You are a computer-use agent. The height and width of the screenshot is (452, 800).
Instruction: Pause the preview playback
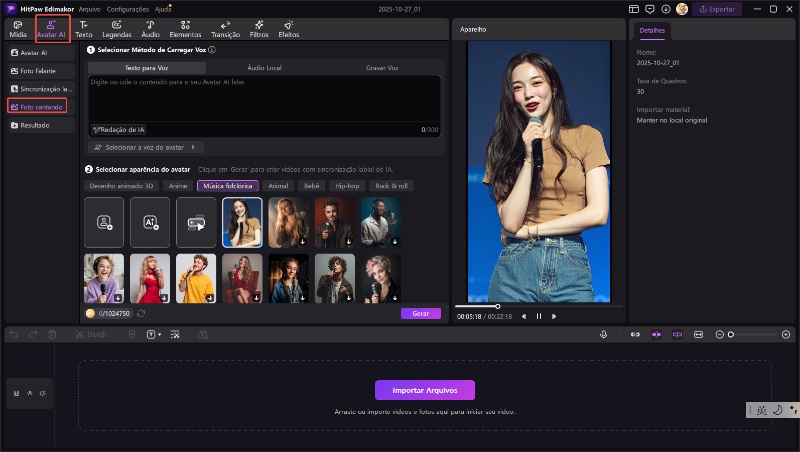(539, 316)
